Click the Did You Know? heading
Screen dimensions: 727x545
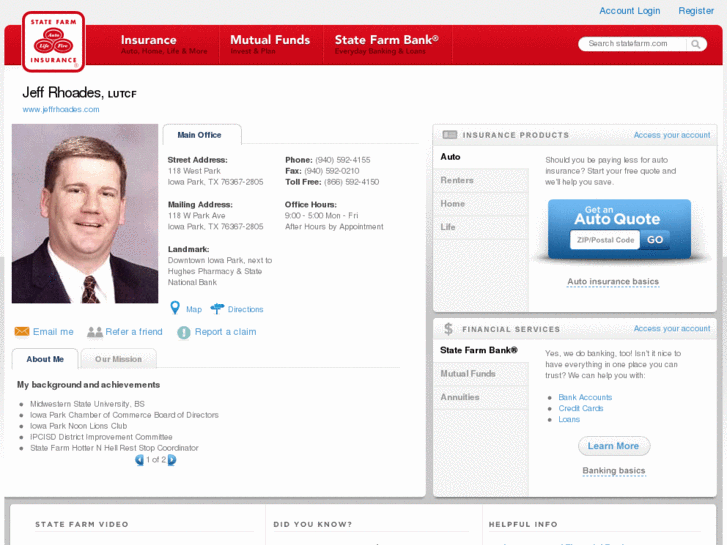coord(312,524)
